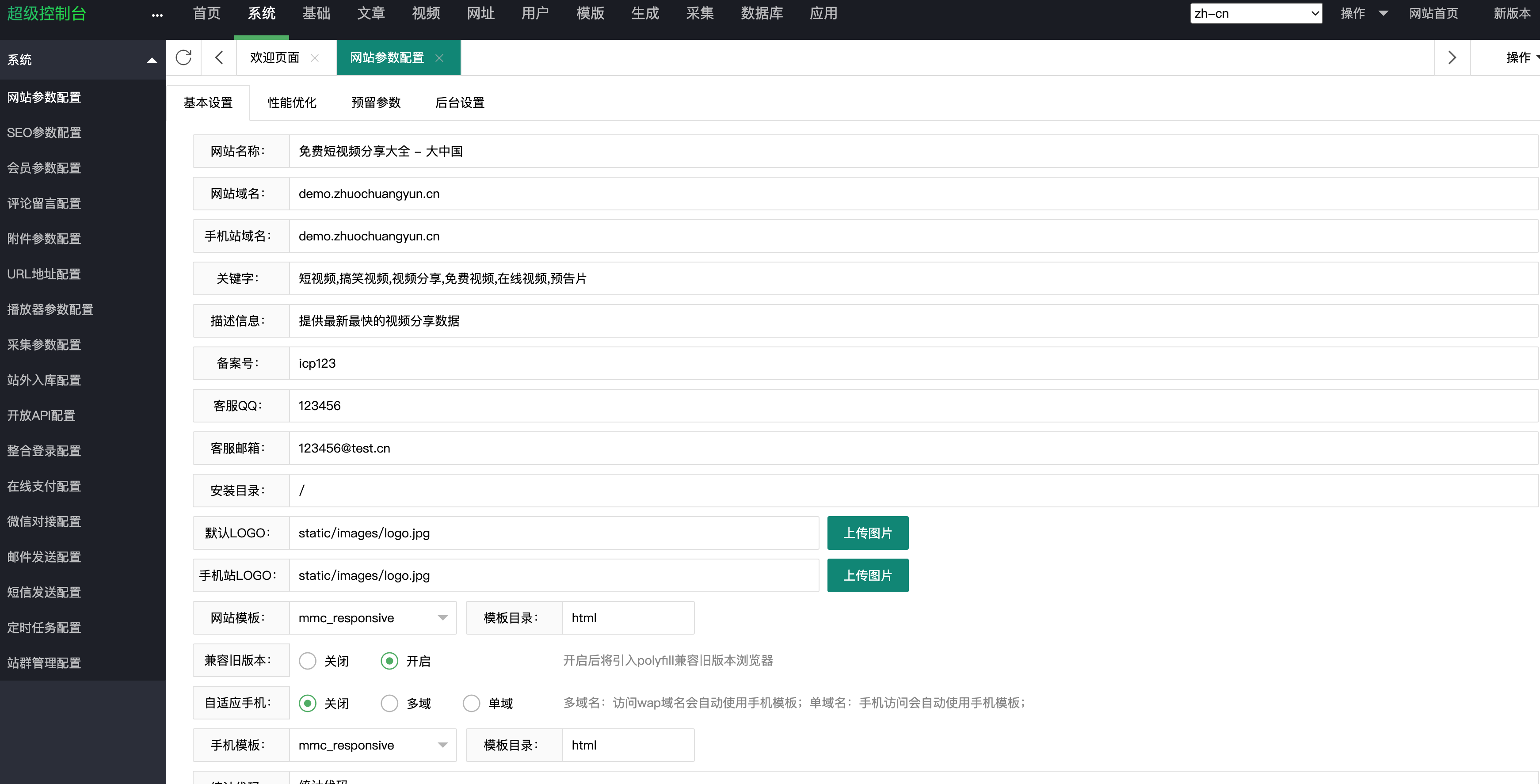Open the 首页 top menu
The image size is (1540, 784).
207,13
